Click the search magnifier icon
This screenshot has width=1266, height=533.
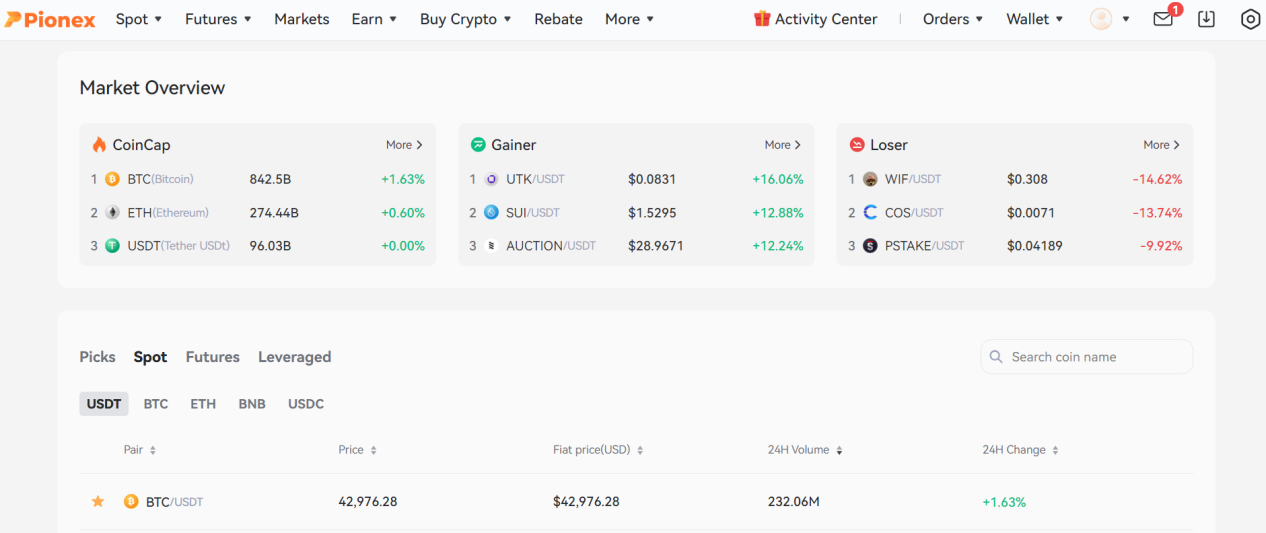pyautogui.click(x=996, y=357)
